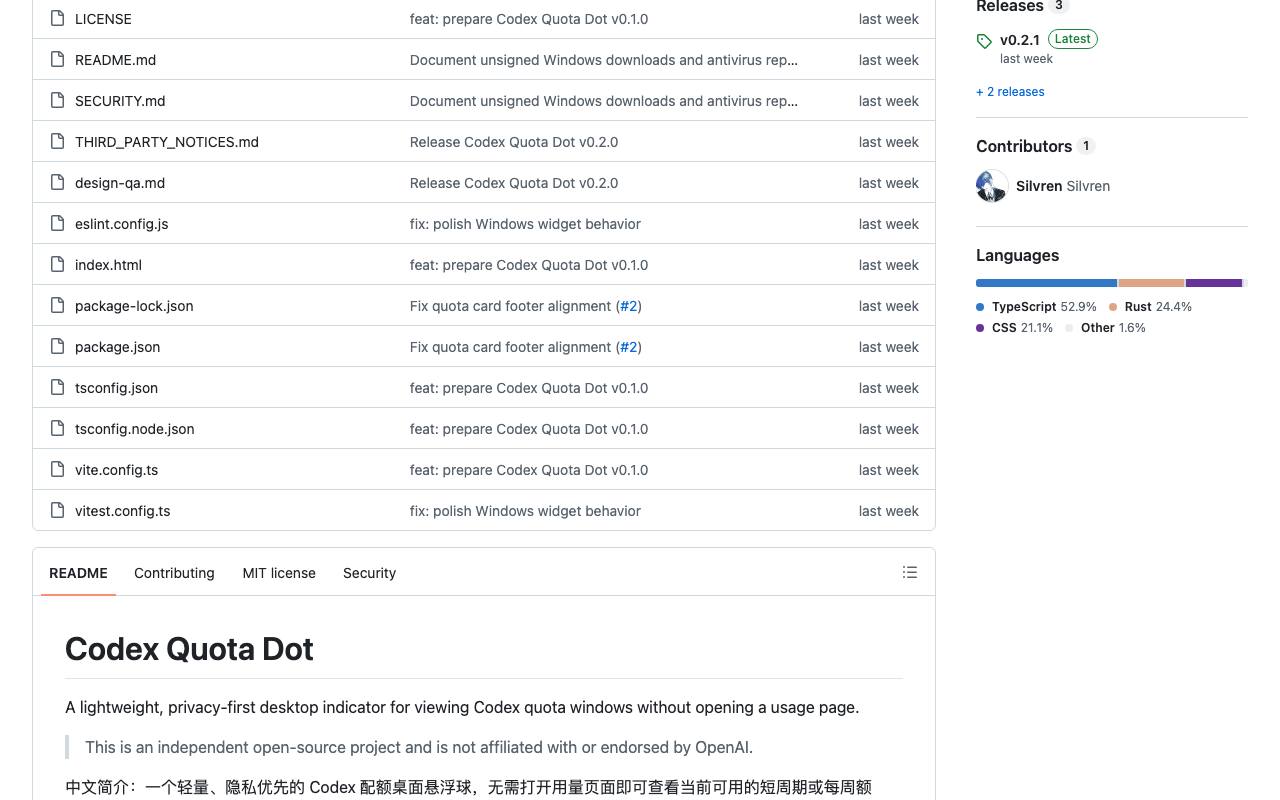
Task: Switch to the README tab
Action: 78,573
